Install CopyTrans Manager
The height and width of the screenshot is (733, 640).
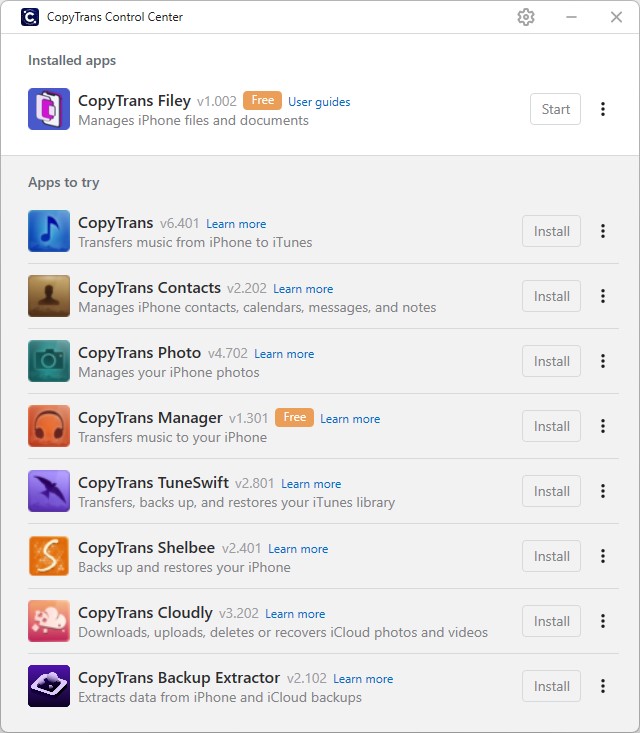(x=552, y=426)
